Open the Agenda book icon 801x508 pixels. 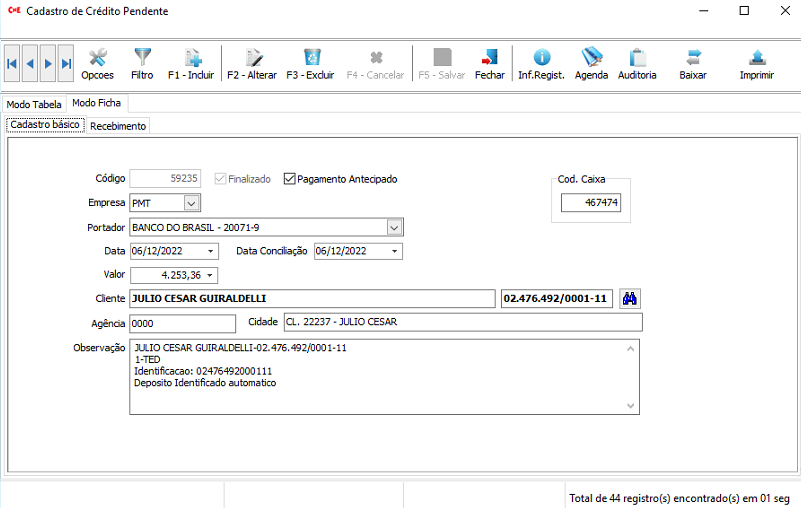tap(591, 64)
